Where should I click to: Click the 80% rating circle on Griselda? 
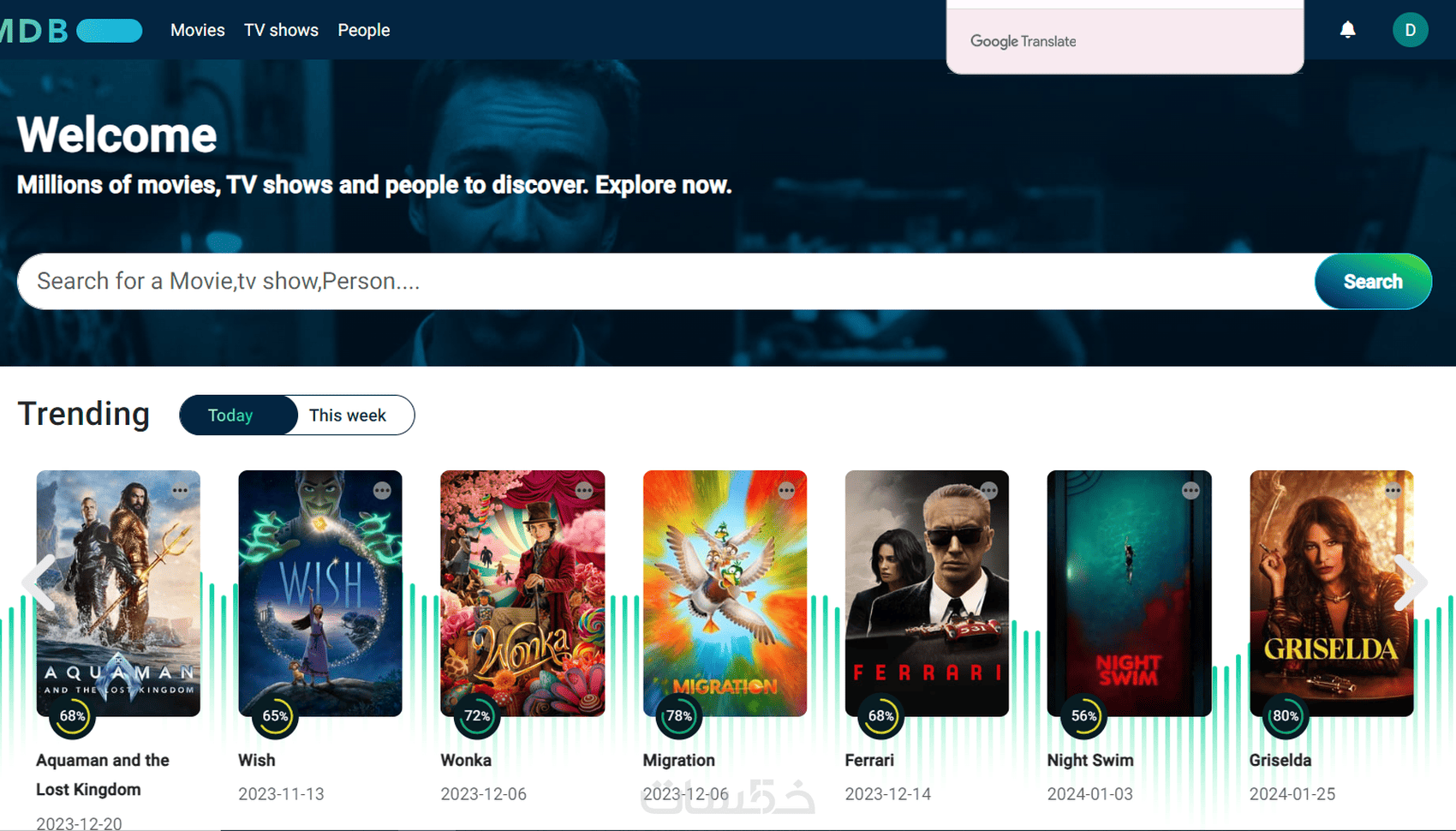click(x=1286, y=716)
